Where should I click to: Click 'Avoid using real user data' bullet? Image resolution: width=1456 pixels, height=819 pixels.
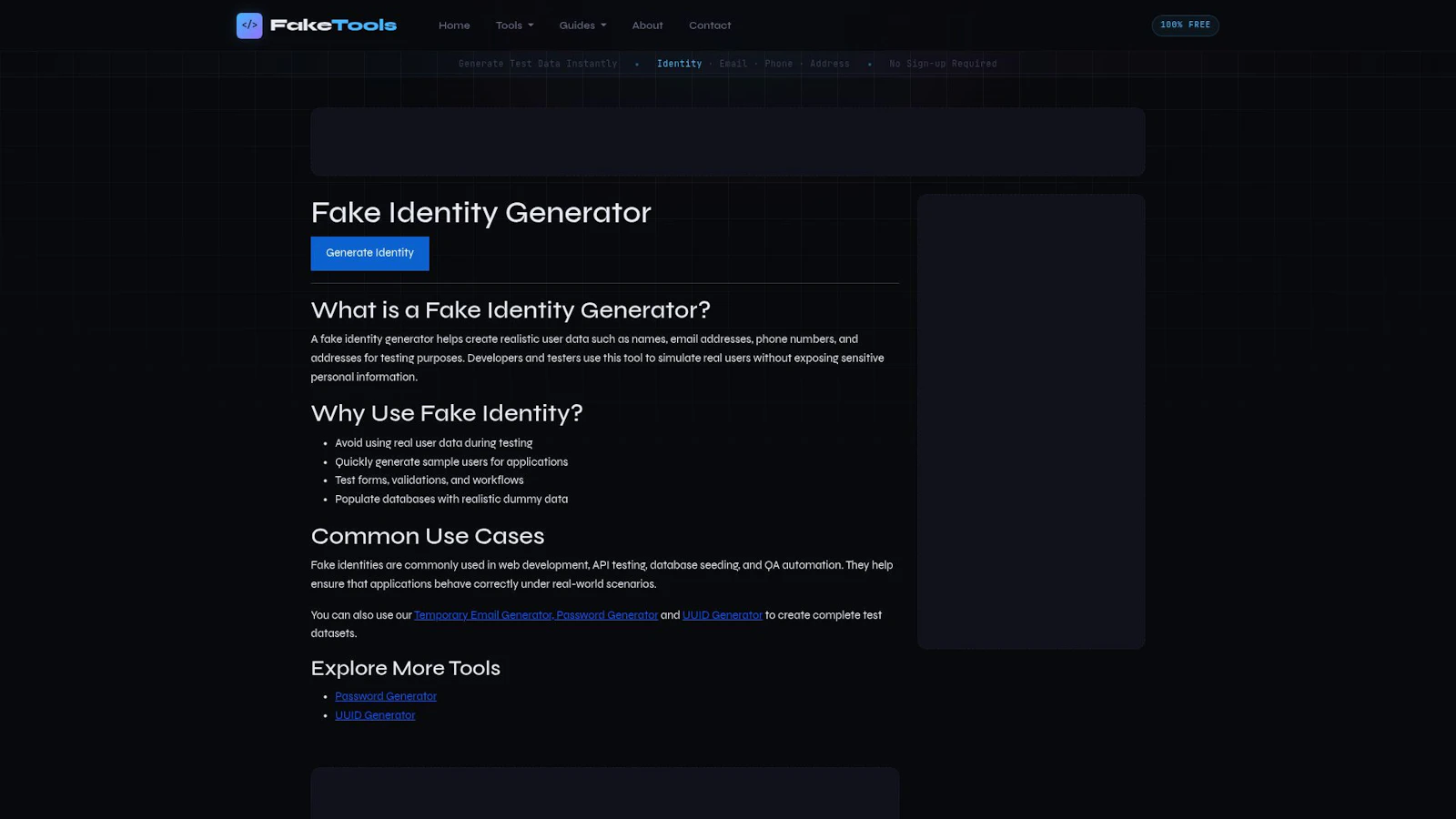tap(434, 443)
